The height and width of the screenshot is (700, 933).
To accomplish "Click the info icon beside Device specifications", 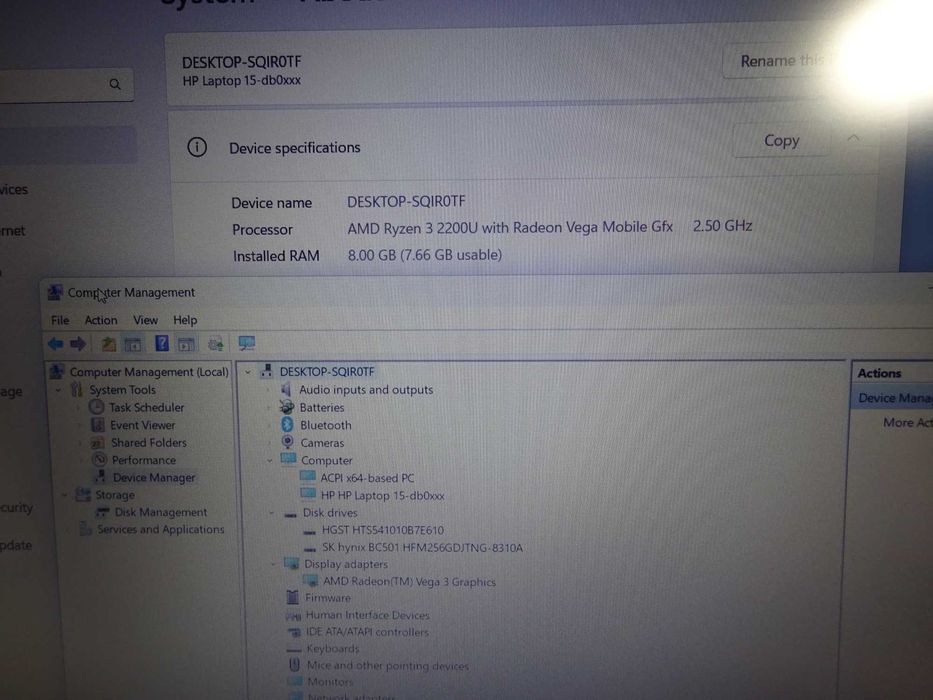I will (197, 147).
